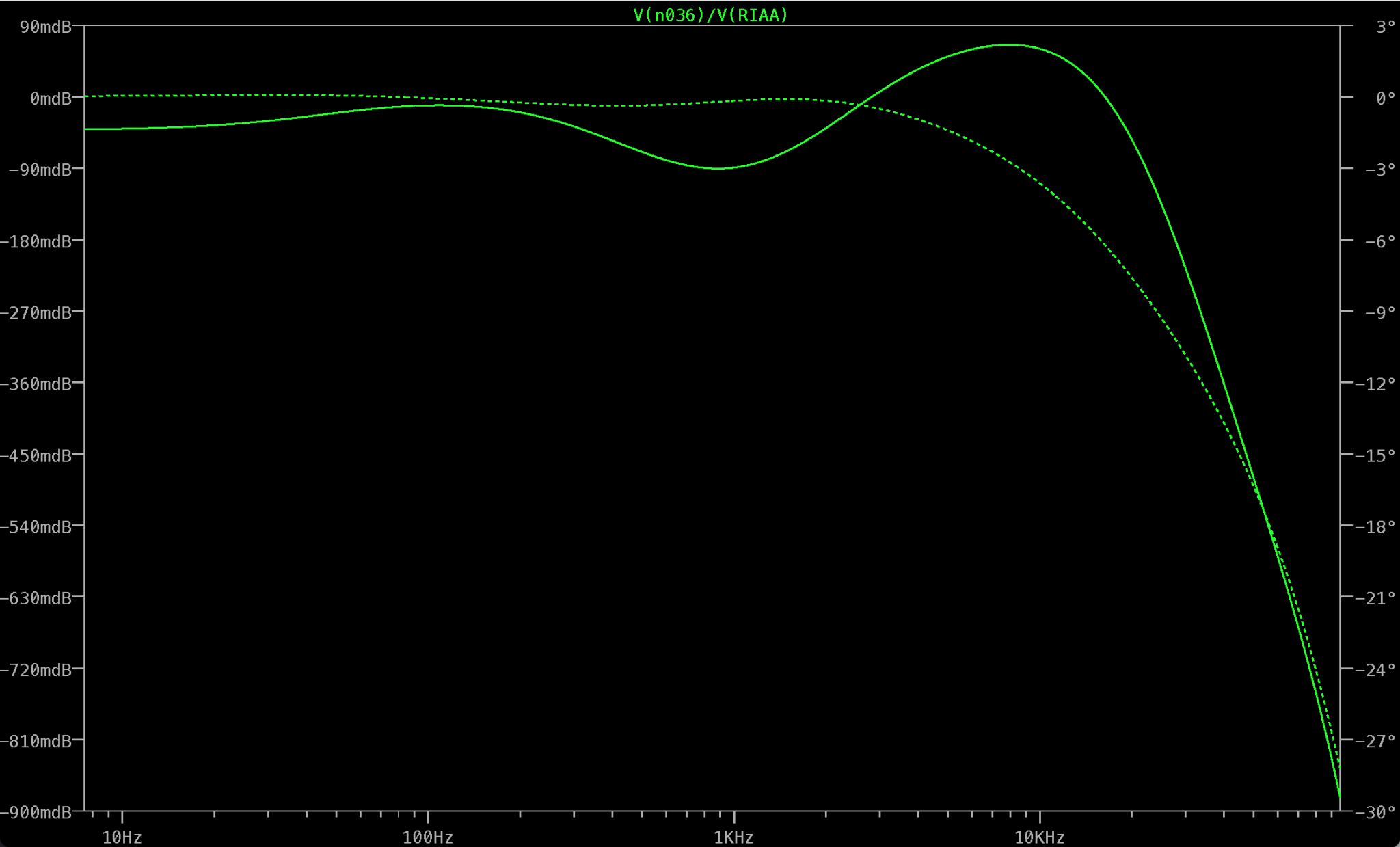
Task: Click the -15° phase axis label
Action: pos(1375,455)
